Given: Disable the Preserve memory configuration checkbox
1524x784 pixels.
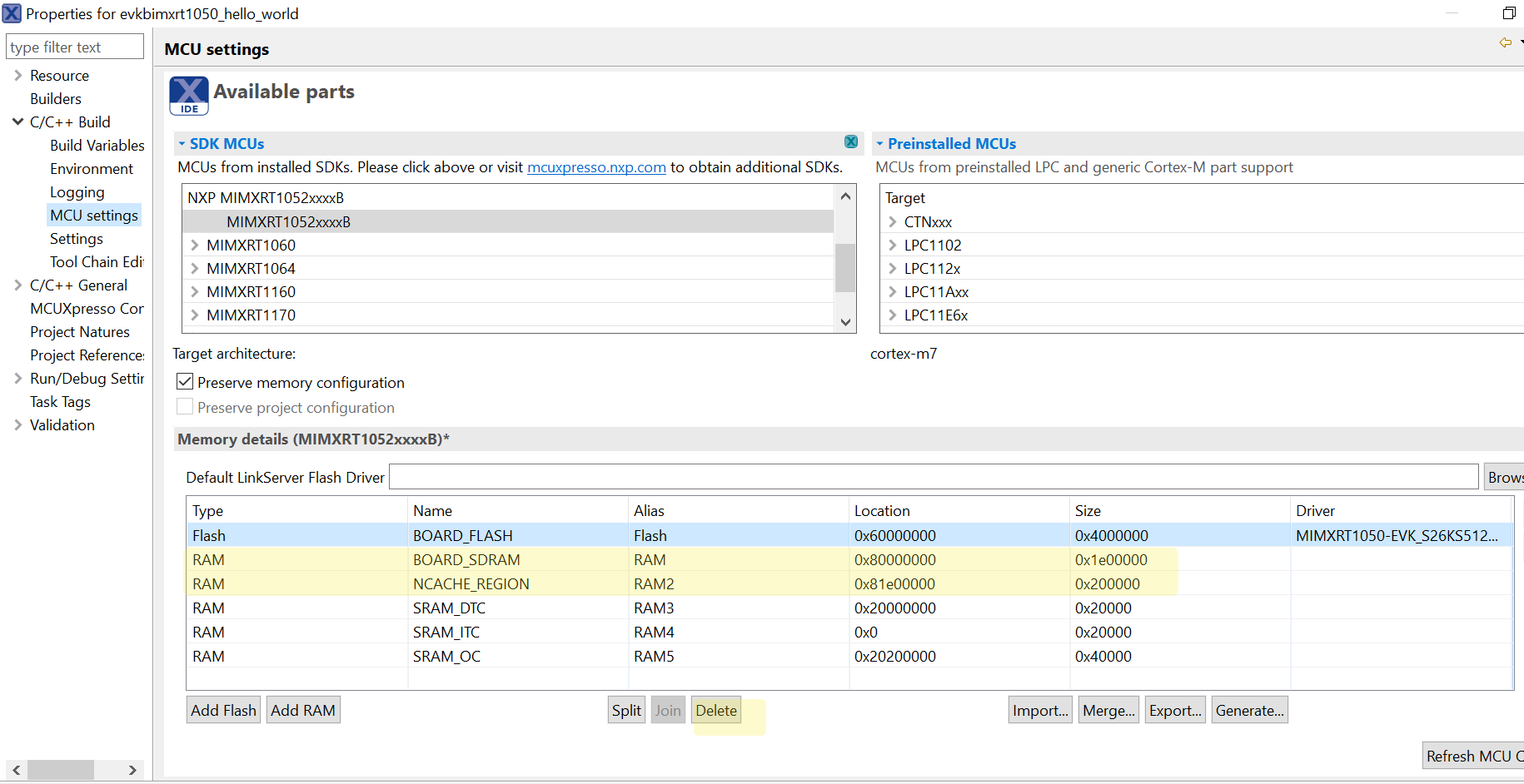Looking at the screenshot, I should coord(185,381).
